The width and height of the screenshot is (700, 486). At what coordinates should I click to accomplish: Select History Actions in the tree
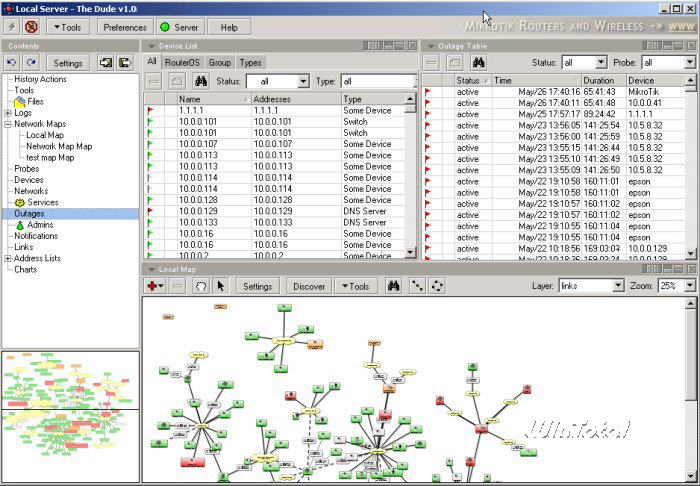pos(40,79)
